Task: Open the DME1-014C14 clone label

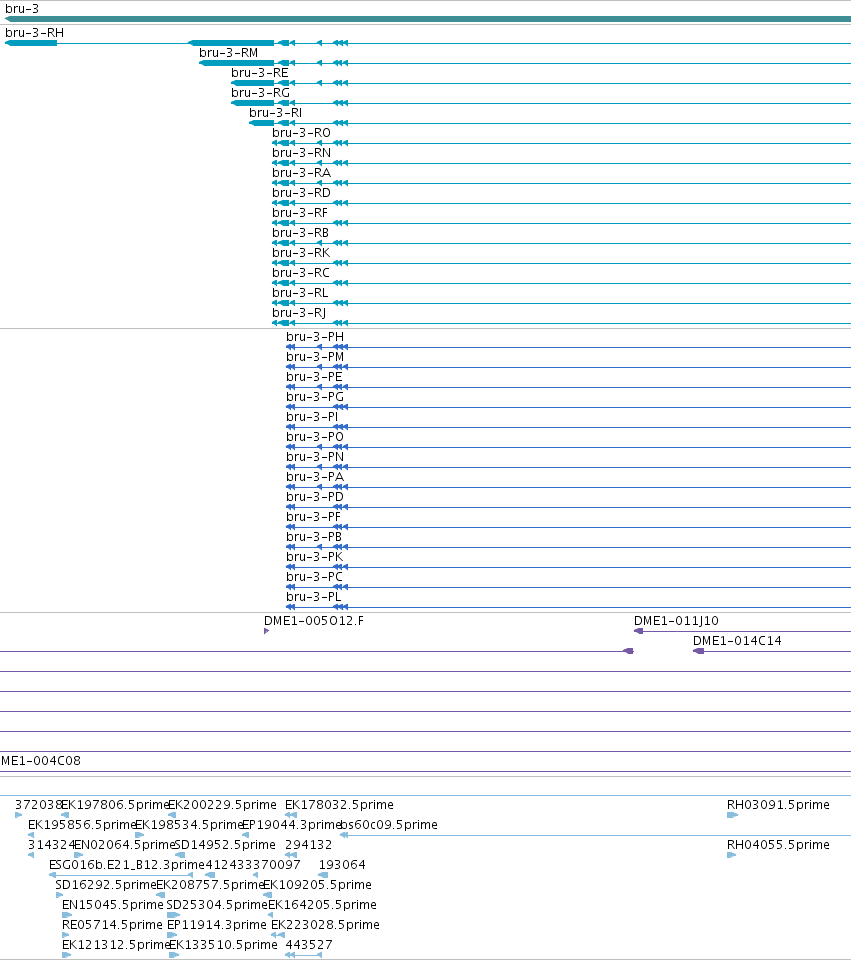Action: point(737,641)
